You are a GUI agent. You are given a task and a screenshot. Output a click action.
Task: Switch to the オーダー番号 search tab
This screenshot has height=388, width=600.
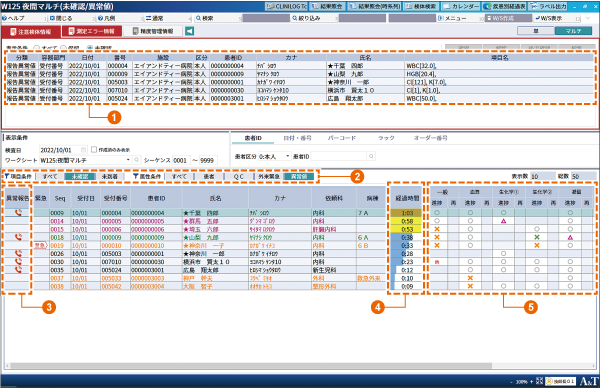tap(430, 138)
